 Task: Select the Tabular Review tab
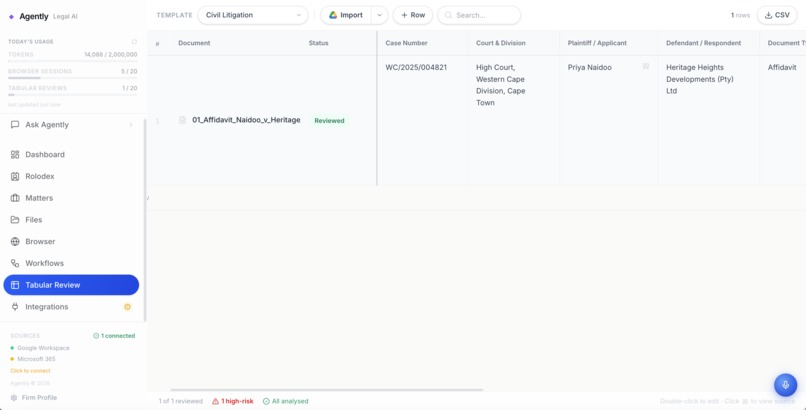(x=71, y=285)
